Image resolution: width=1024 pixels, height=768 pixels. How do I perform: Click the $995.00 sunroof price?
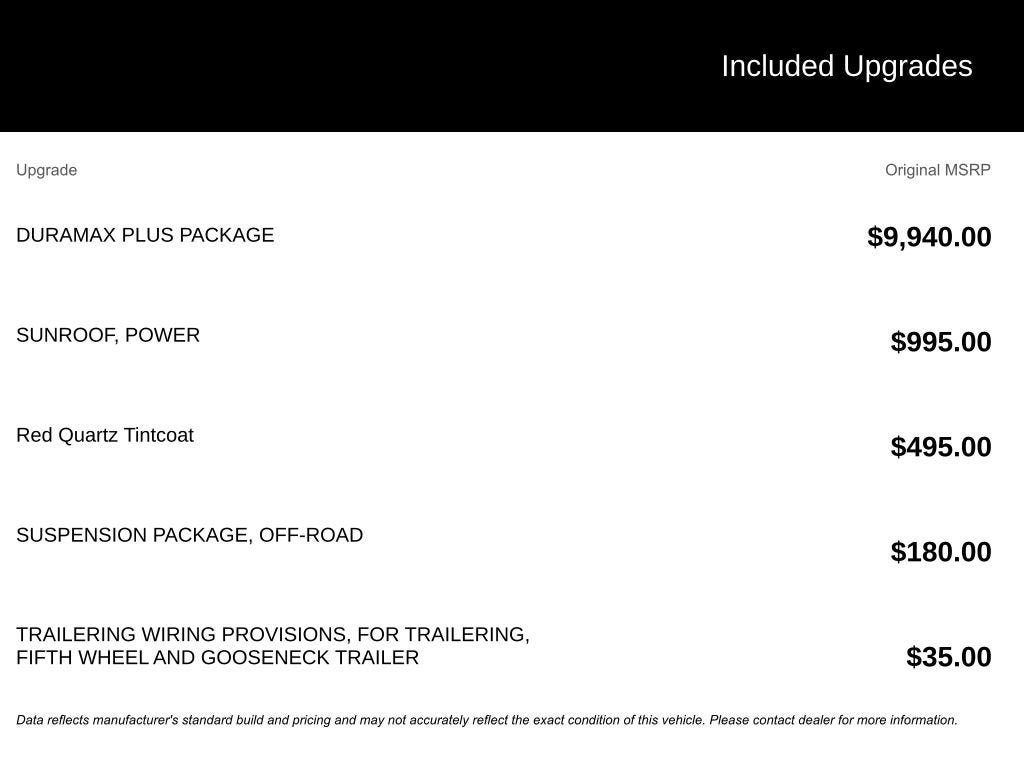click(940, 342)
